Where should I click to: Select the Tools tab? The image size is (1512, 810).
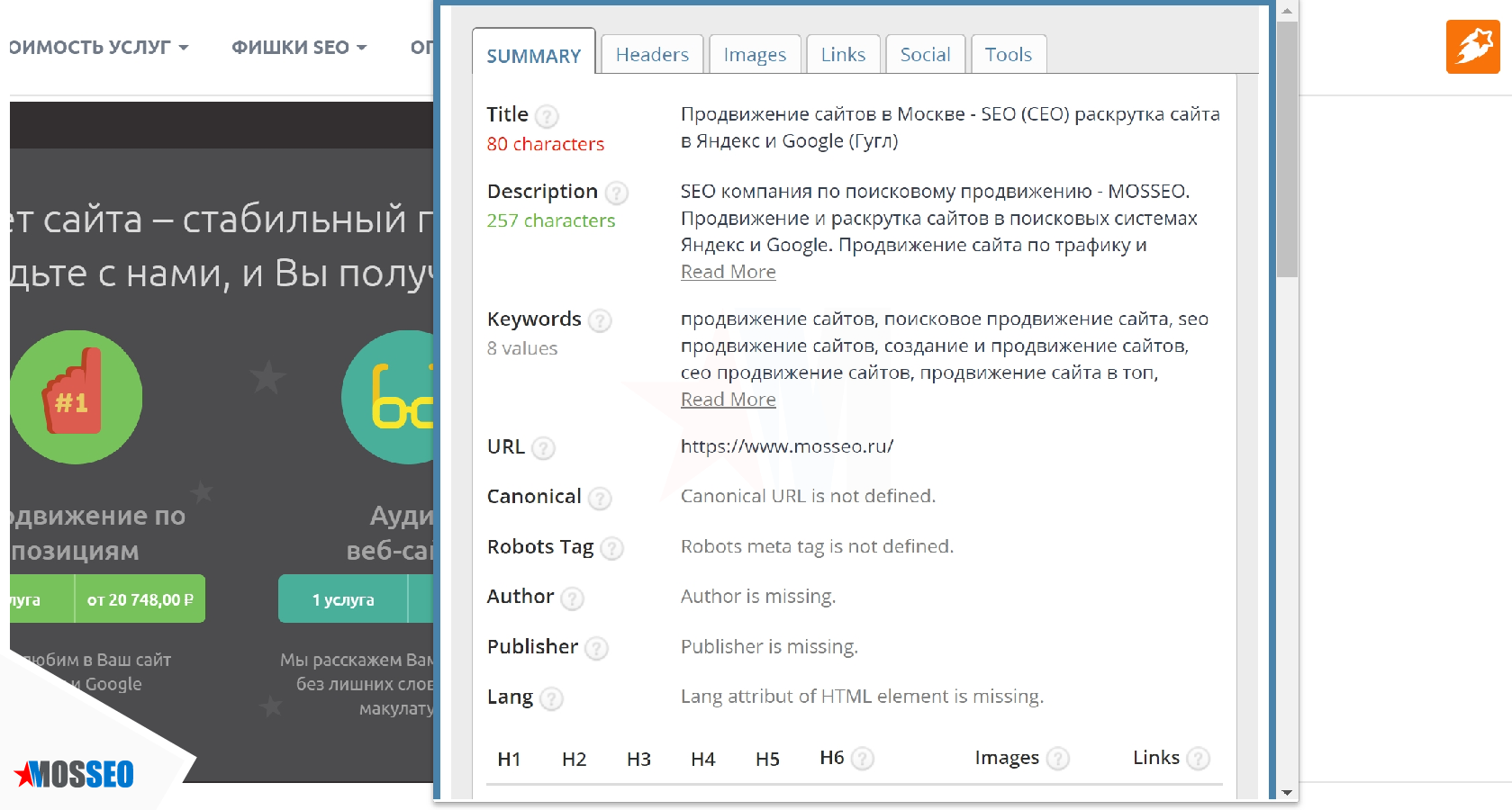[1008, 55]
